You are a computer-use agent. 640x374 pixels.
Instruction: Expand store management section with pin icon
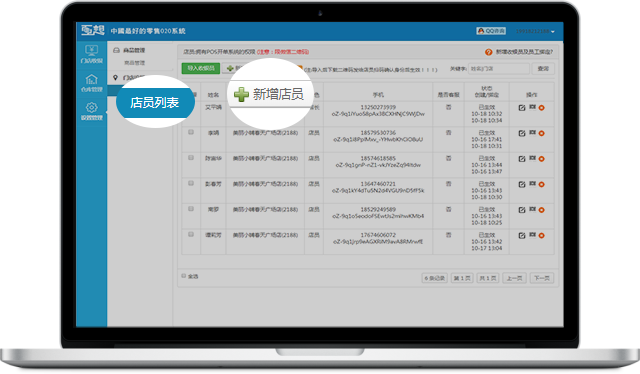coord(129,77)
